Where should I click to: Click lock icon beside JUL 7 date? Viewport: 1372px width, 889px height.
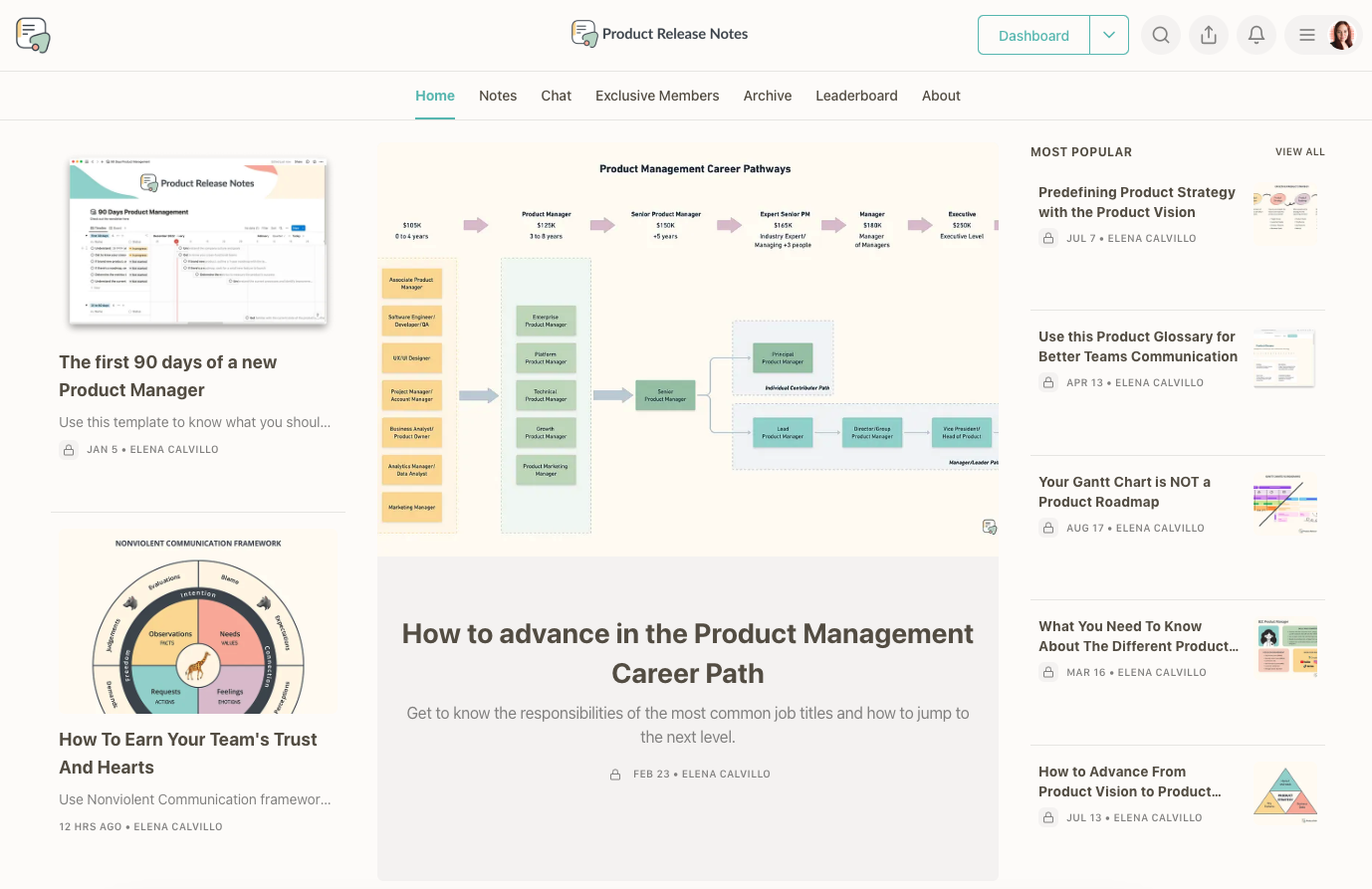point(1048,239)
